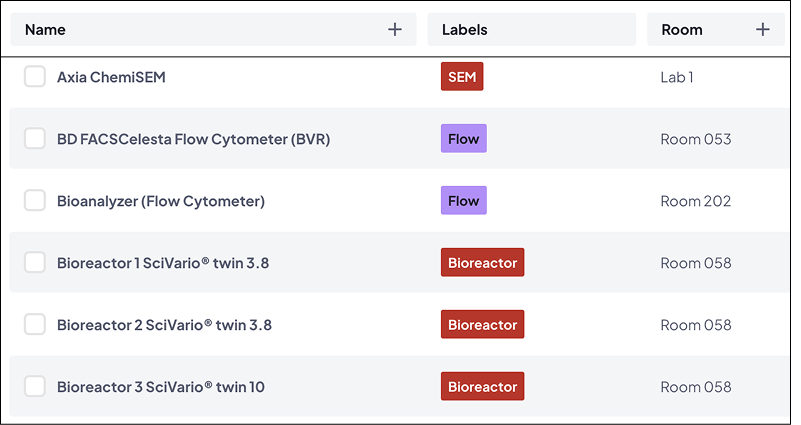The width and height of the screenshot is (801, 425).
Task: Select the BD FACSCelesta Flow Cytometer checkbox
Action: (35, 139)
